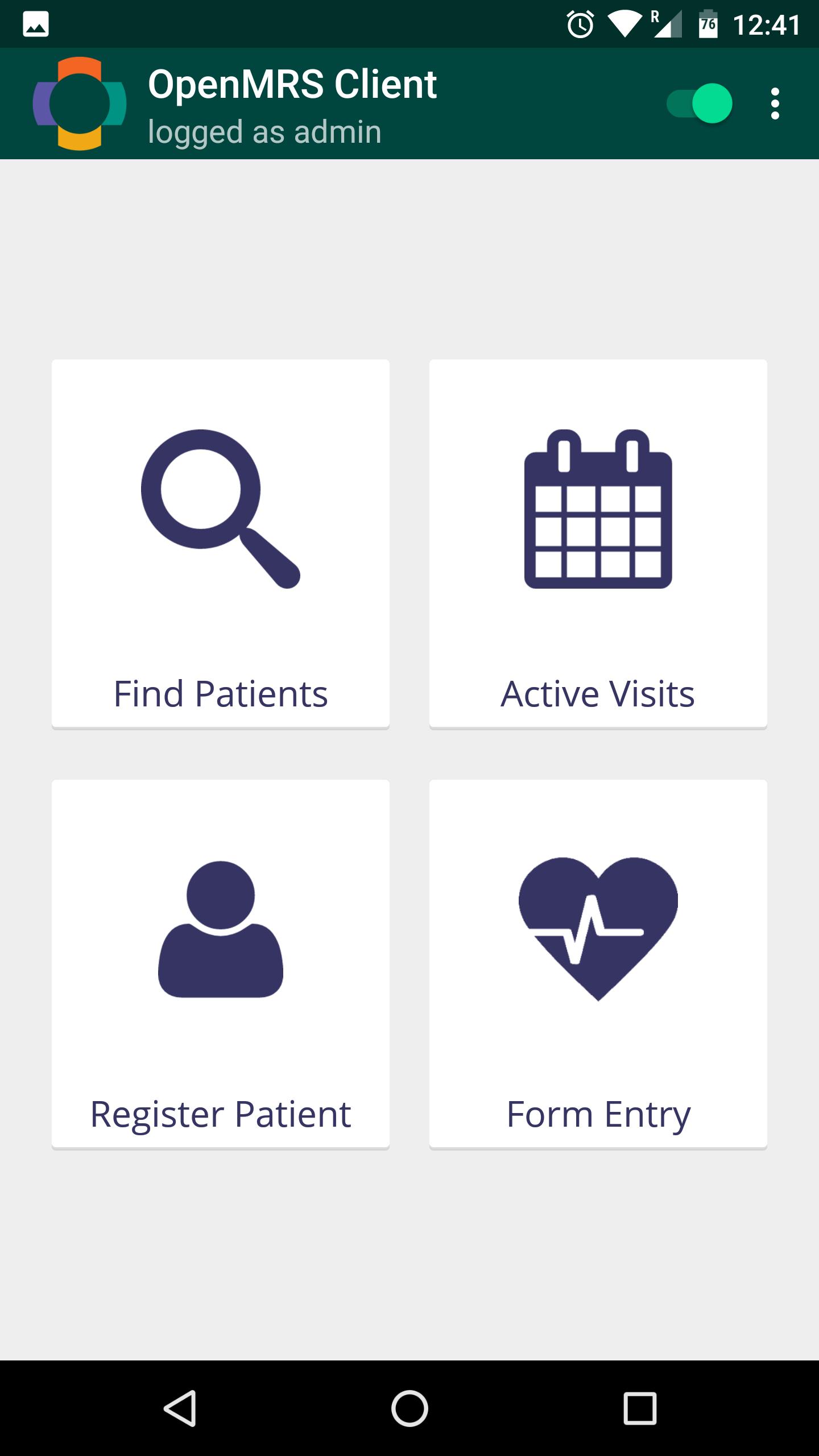The image size is (819, 1456).
Task: Tap the OpenMRS Client title text
Action: tap(292, 84)
